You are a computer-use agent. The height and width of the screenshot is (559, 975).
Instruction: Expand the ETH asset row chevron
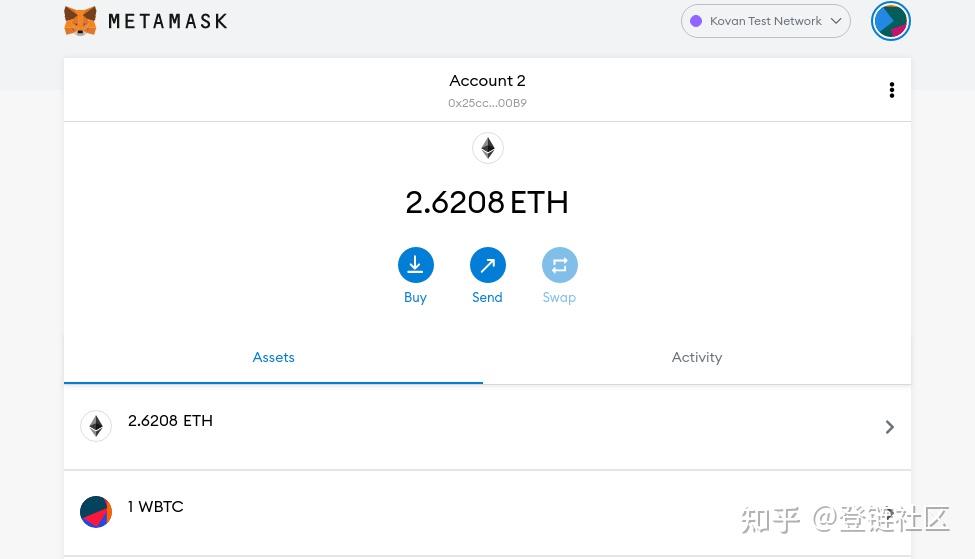[889, 427]
